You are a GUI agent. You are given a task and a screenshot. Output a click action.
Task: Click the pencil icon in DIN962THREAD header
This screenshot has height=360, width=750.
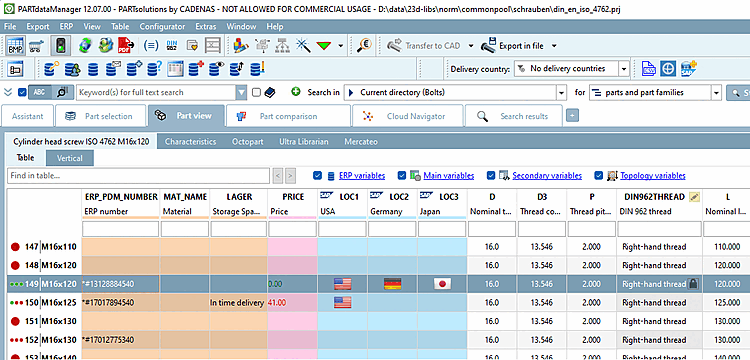695,197
